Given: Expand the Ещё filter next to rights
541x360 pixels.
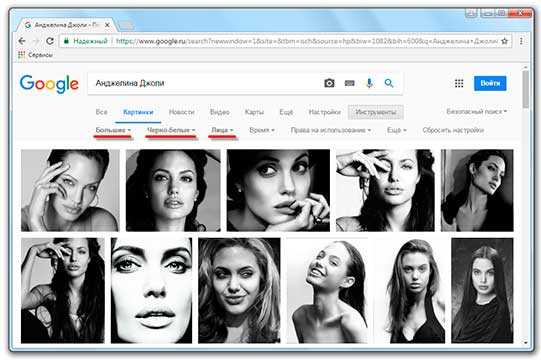Looking at the screenshot, I should click(397, 130).
